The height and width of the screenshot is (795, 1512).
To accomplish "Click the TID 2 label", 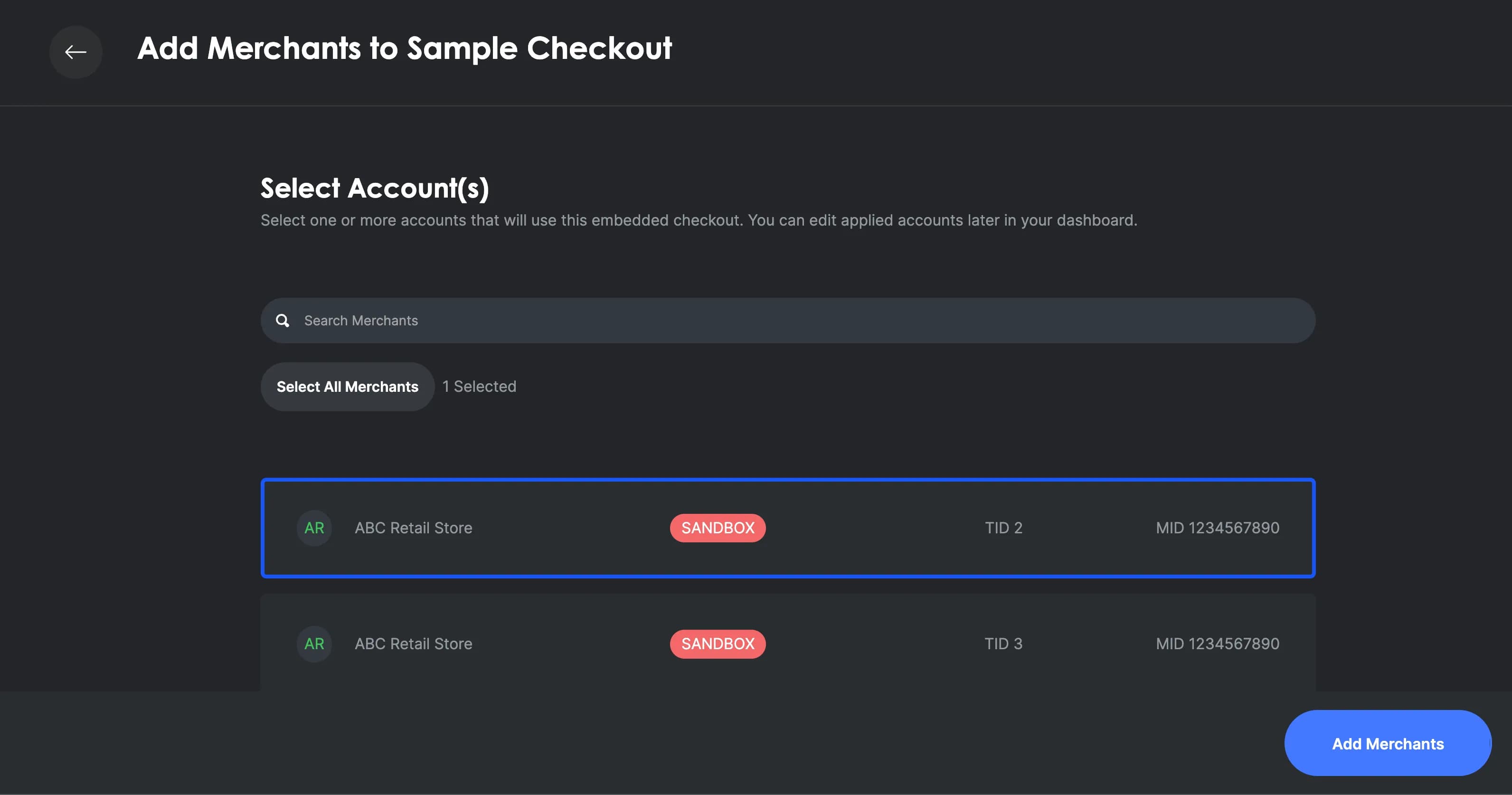I will pos(1003,528).
